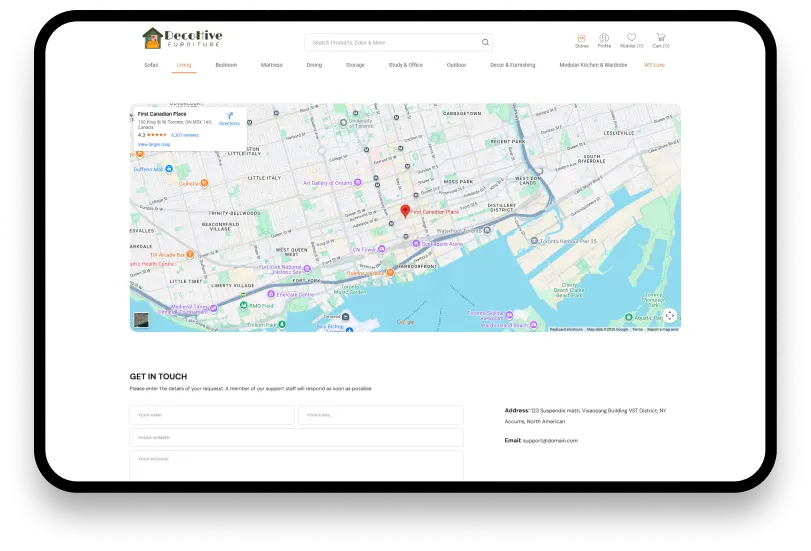Viewport: 811px width, 551px height.
Task: Click the First Canadian Place title
Action: point(162,114)
